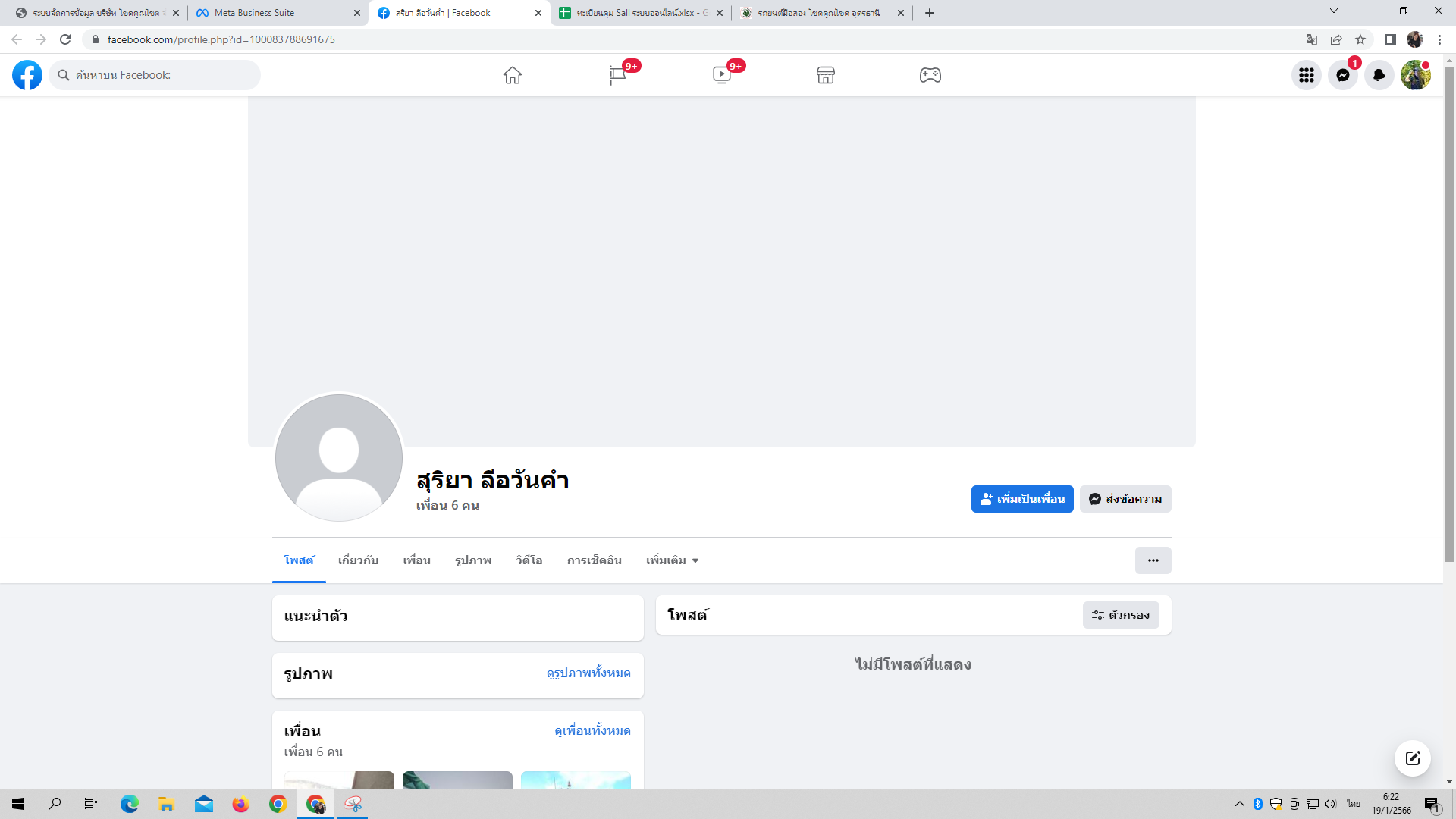Open the ตัวกรอง posts filter
Image resolution: width=1456 pixels, height=819 pixels.
(x=1121, y=615)
